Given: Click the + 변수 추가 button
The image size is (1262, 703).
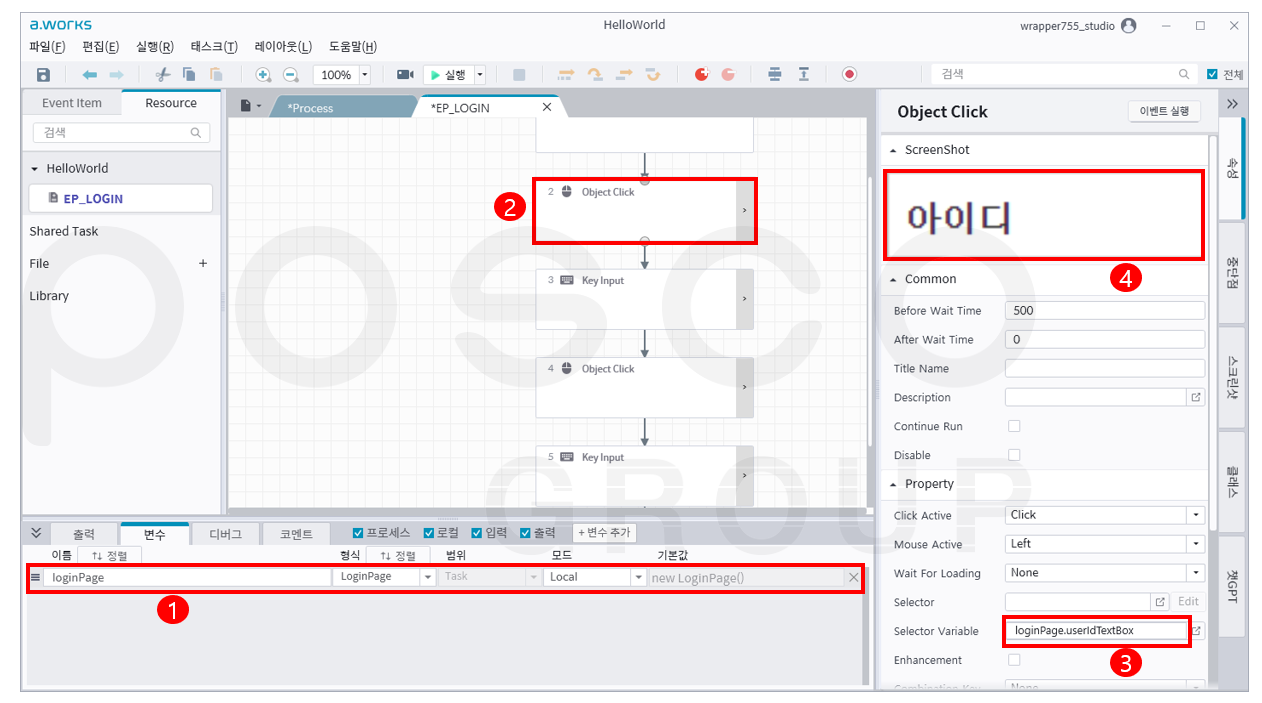Looking at the screenshot, I should click(604, 533).
